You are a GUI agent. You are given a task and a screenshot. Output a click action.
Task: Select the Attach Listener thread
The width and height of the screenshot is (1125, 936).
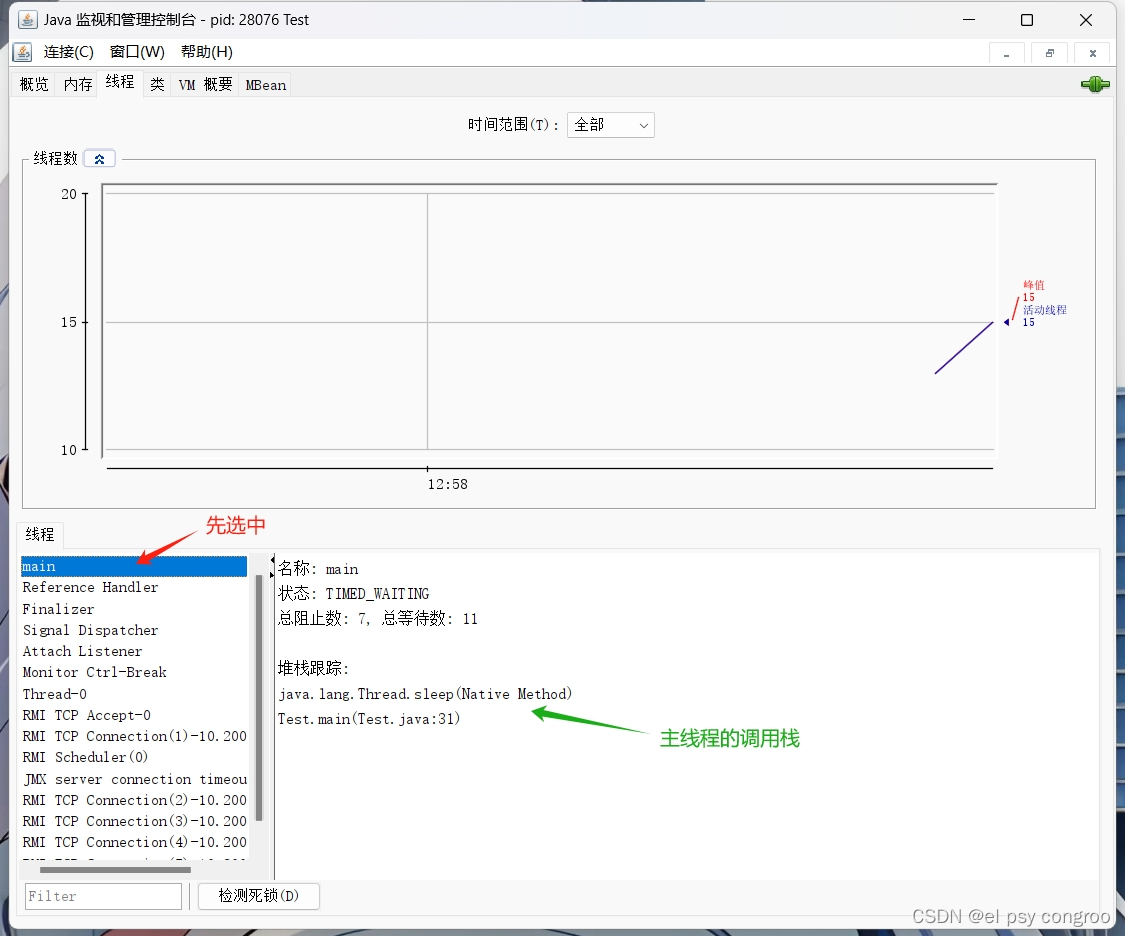click(x=134, y=651)
